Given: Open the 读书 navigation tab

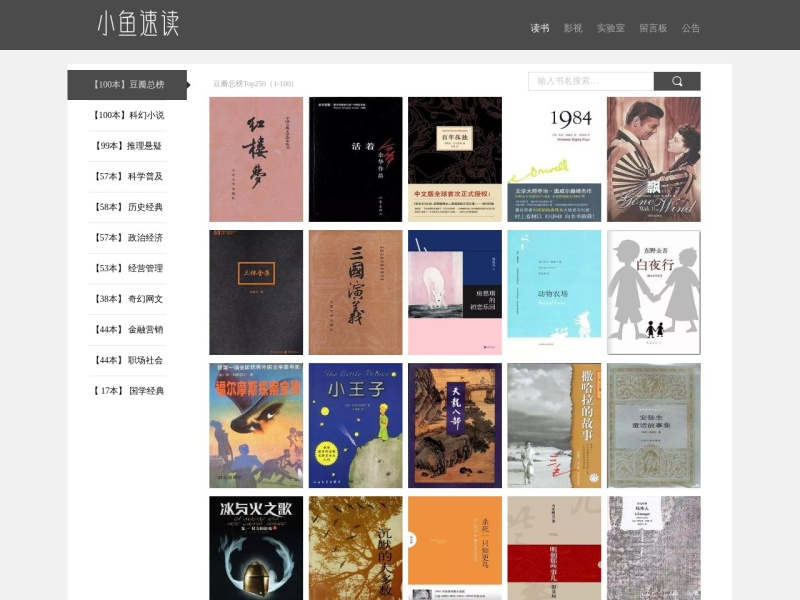Looking at the screenshot, I should [540, 28].
